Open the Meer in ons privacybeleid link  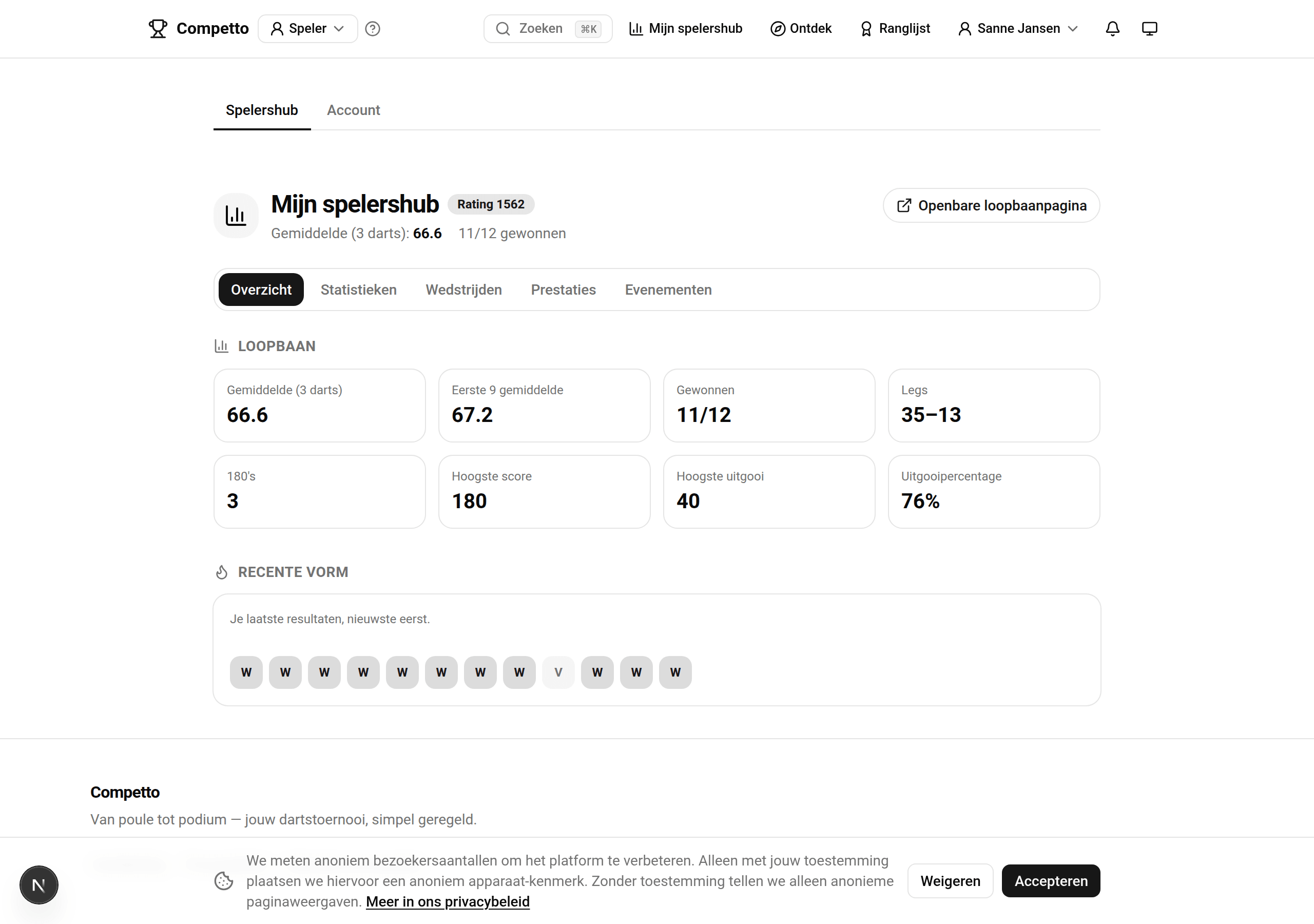(x=448, y=902)
